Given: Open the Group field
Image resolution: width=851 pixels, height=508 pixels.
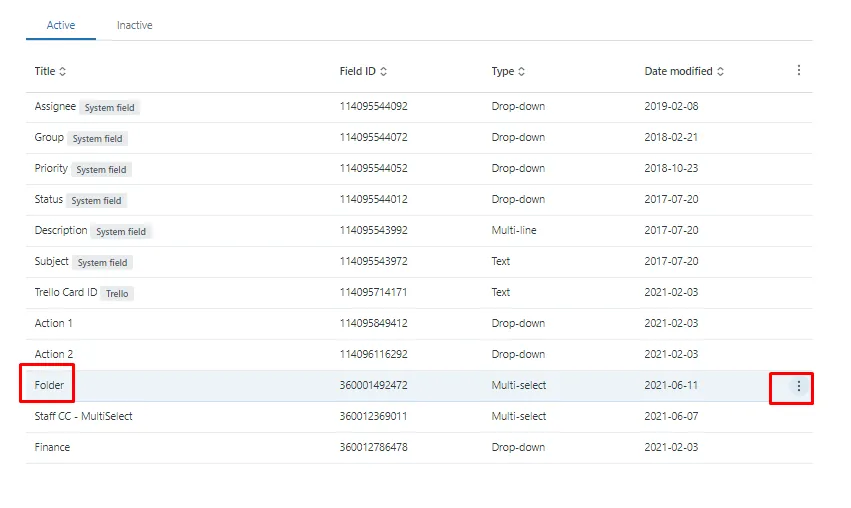Looking at the screenshot, I should [49, 137].
